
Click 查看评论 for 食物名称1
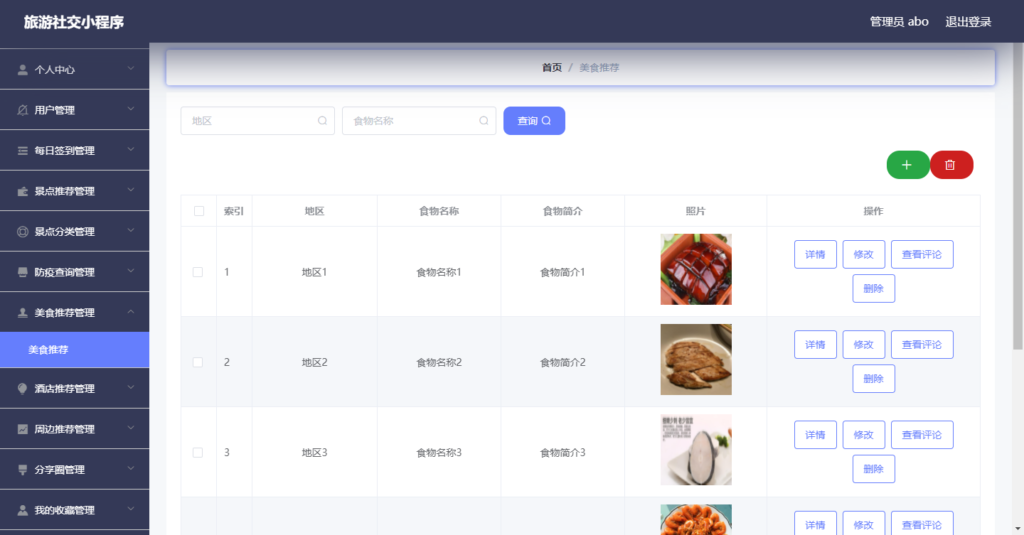click(922, 255)
